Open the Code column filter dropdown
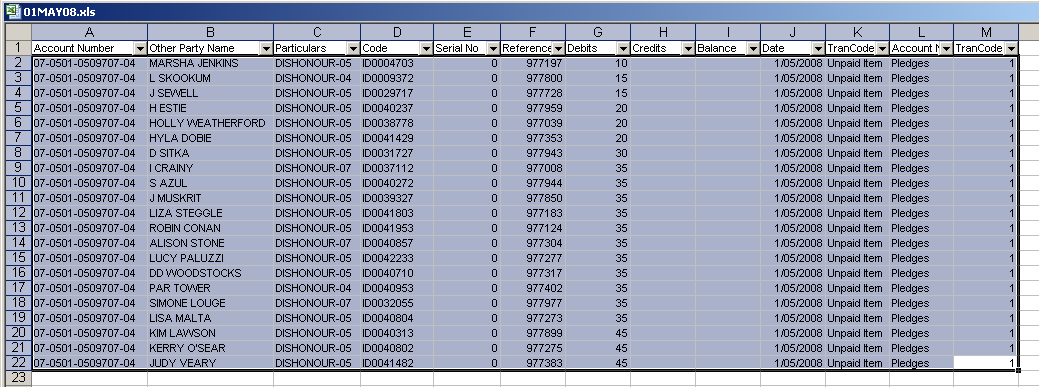Viewport: 1039px width, 387px height. point(426,48)
